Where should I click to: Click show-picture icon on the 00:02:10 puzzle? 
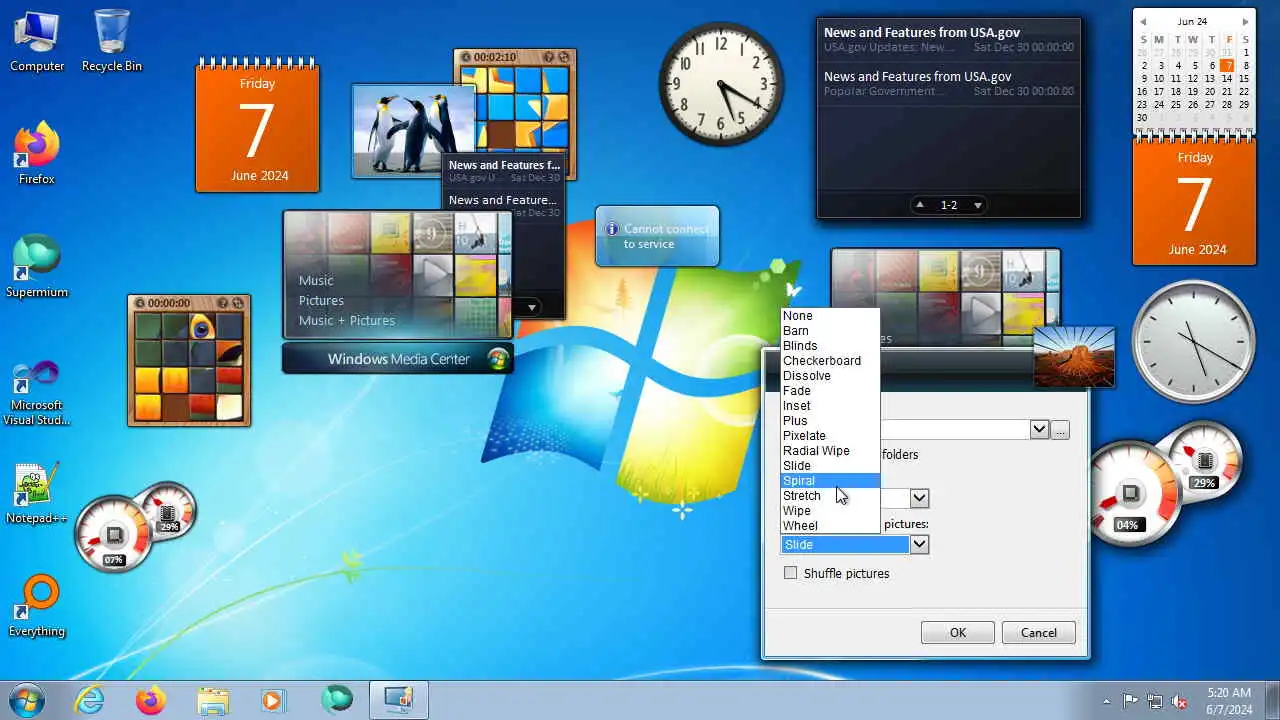click(548, 57)
